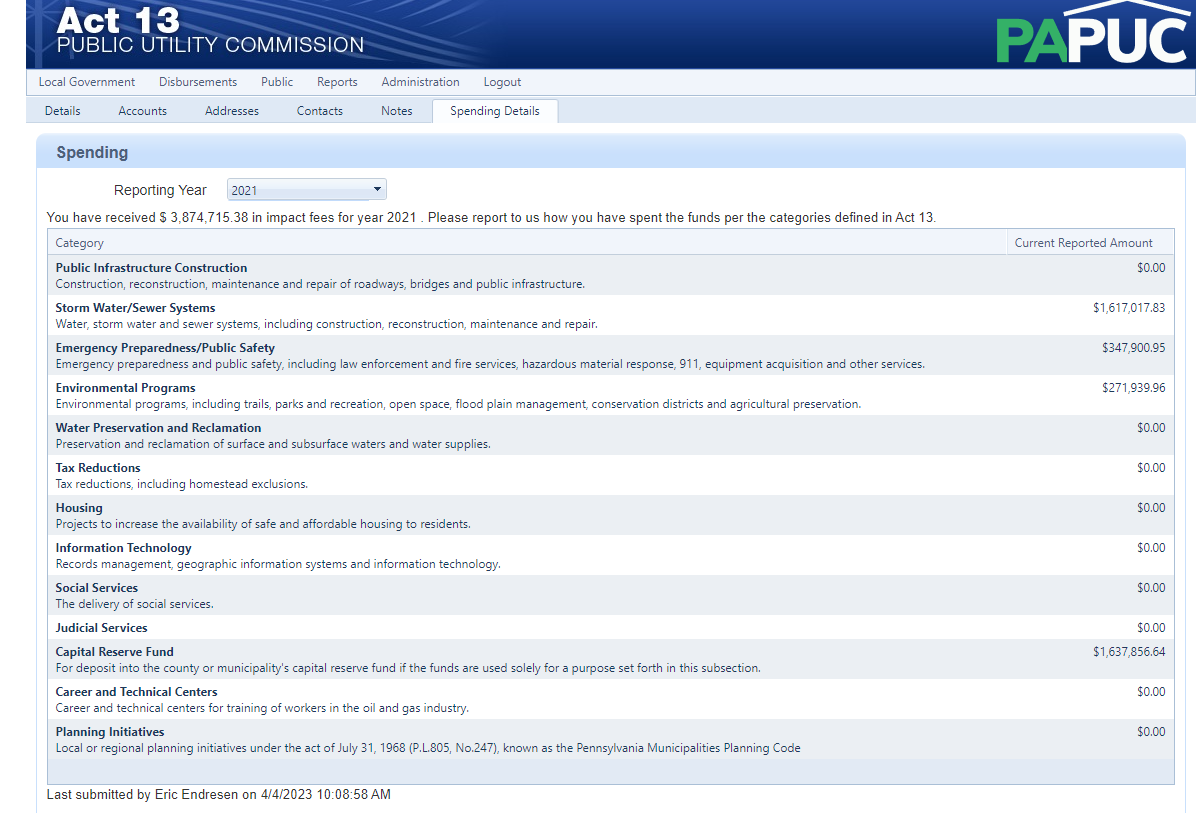Open the Reports menu
The width and height of the screenshot is (1201, 813).
[x=337, y=82]
